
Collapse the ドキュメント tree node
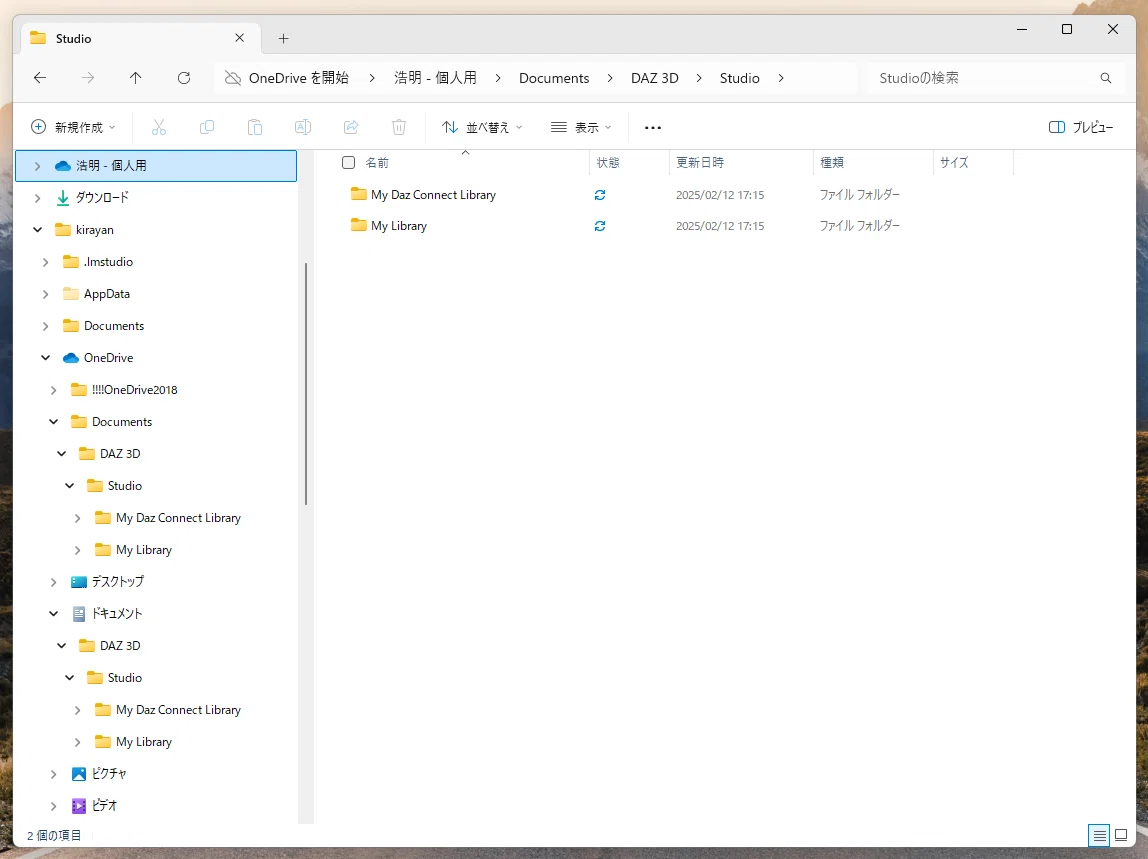53,614
